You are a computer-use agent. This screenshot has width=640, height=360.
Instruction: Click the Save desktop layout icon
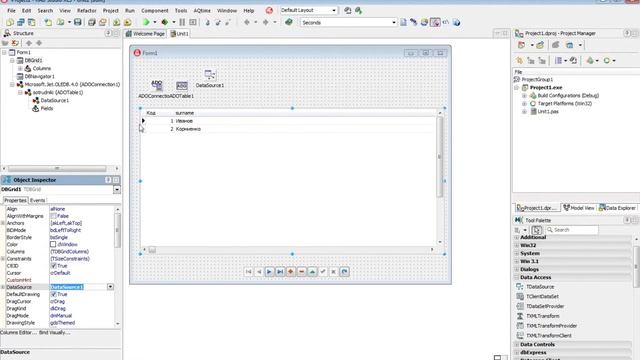click(348, 10)
